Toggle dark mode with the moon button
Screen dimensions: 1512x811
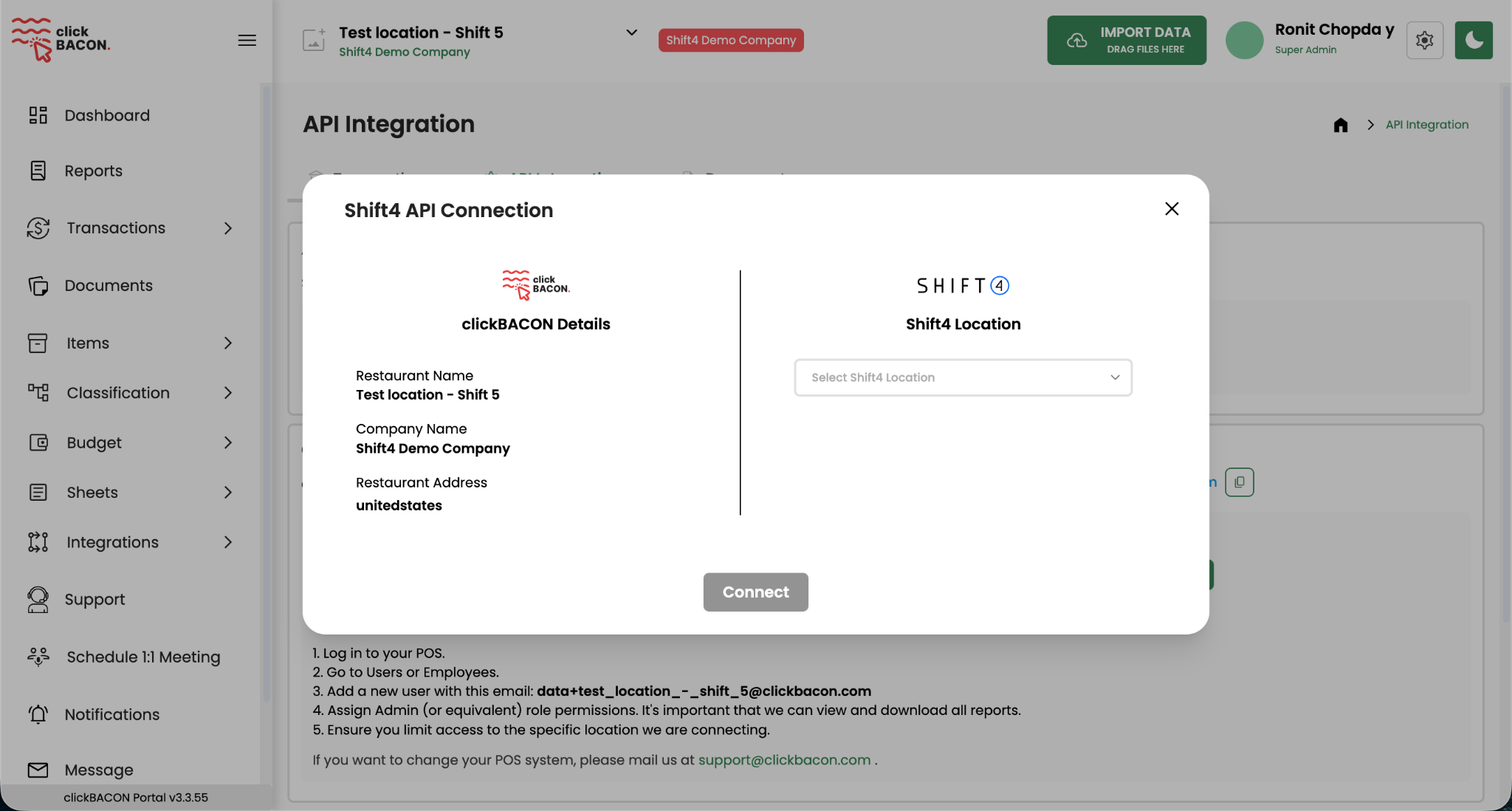click(x=1474, y=40)
